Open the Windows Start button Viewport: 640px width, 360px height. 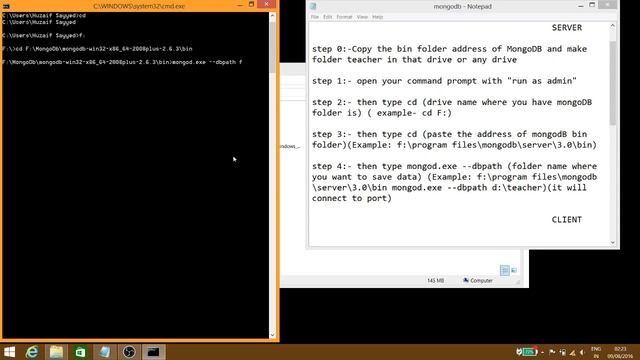tap(9, 352)
